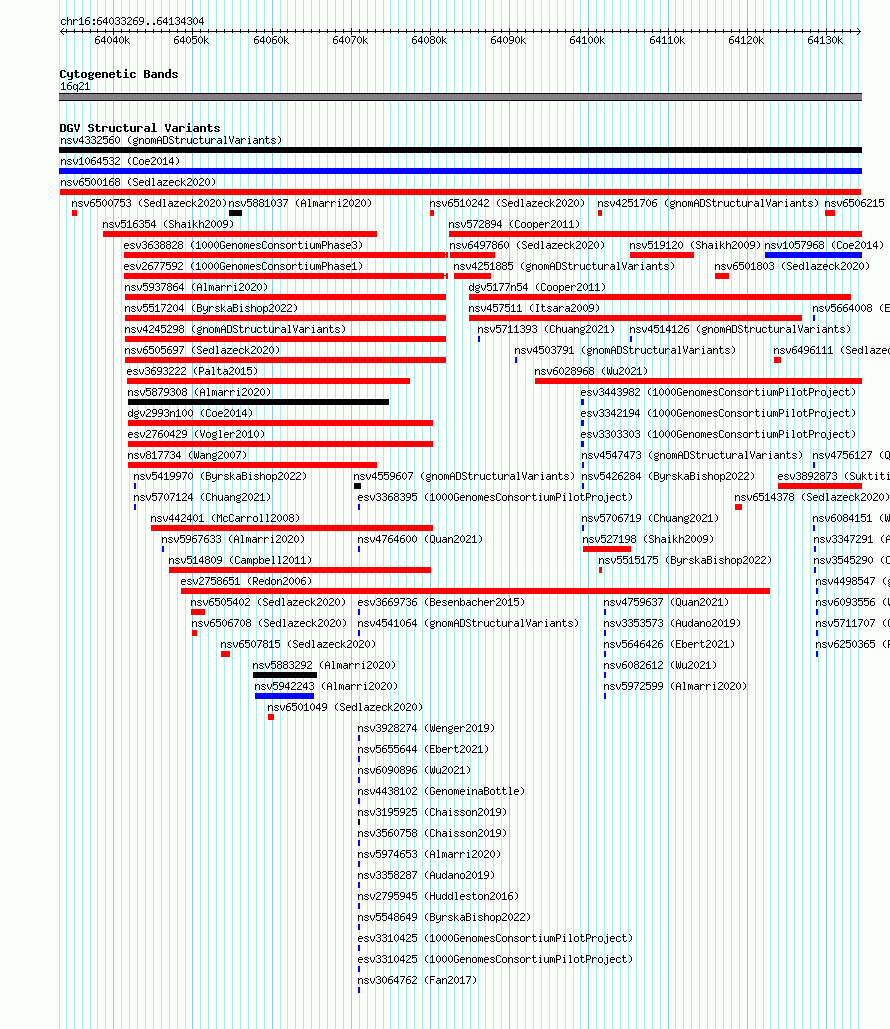Click the gray 16q21 cytogenetic band

[460, 97]
